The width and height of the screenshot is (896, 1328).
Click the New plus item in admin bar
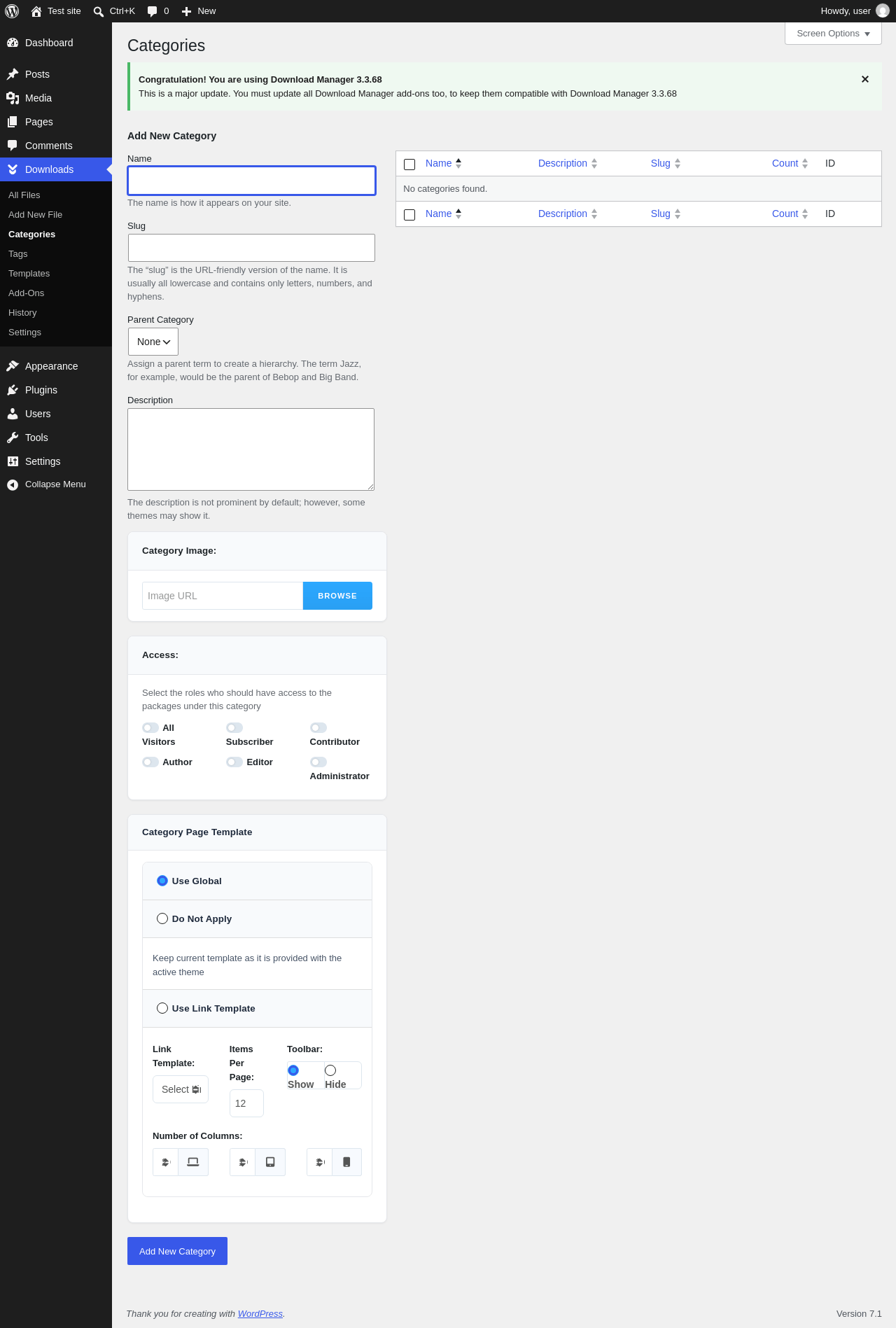click(199, 11)
